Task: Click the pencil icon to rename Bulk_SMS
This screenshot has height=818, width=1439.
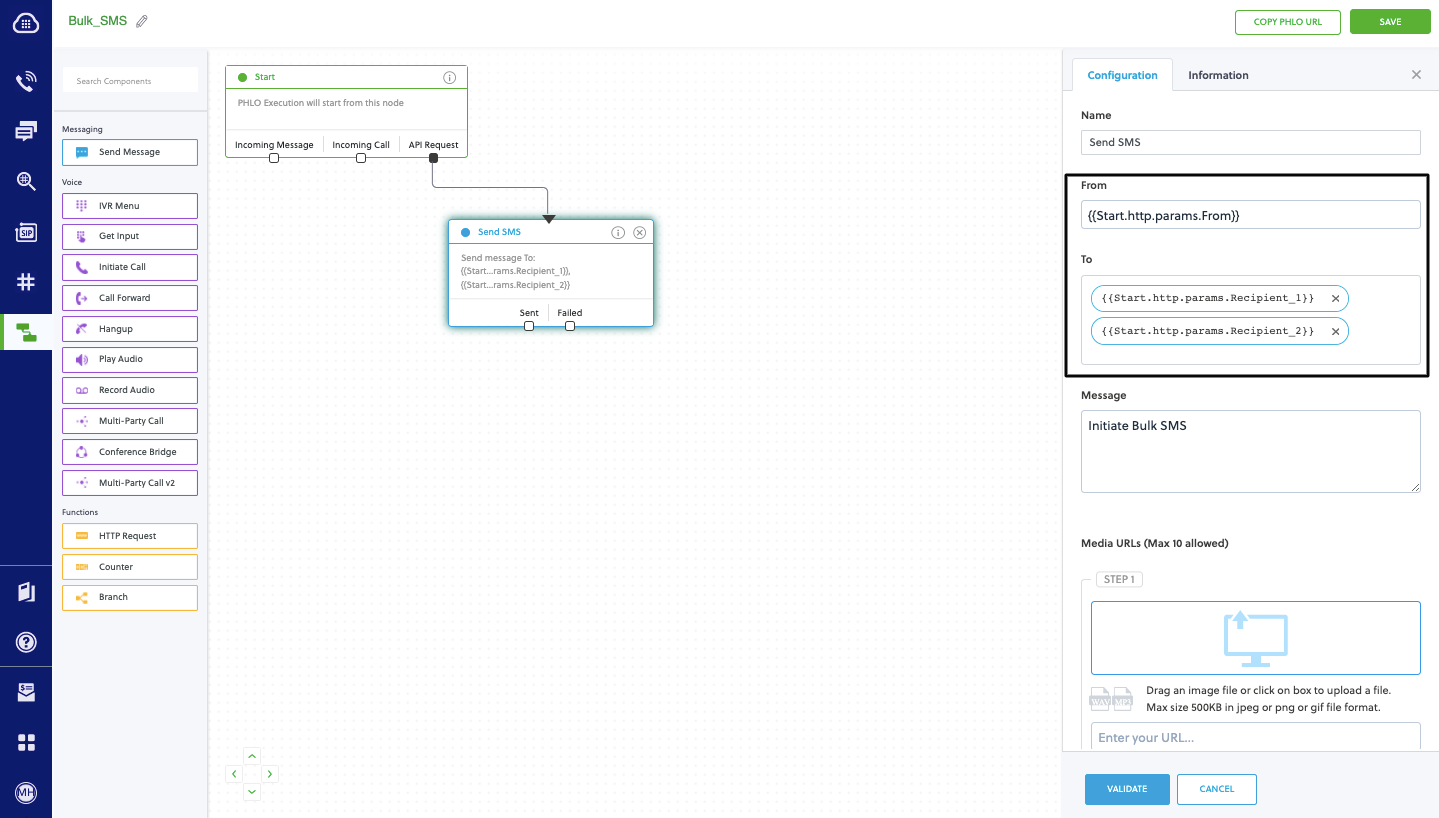Action: pos(140,19)
